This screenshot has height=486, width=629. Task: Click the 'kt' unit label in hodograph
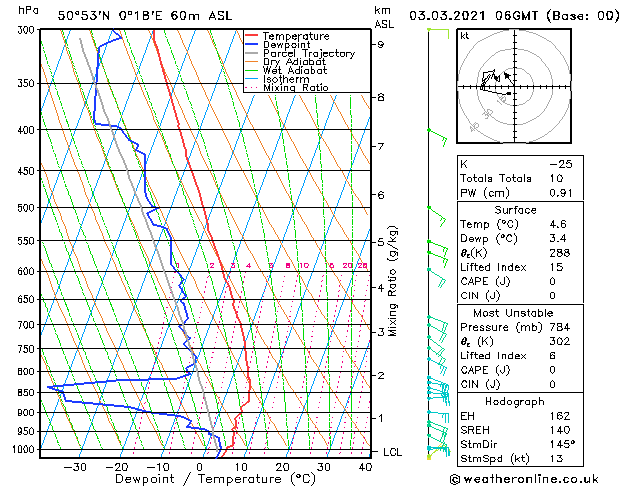465,36
